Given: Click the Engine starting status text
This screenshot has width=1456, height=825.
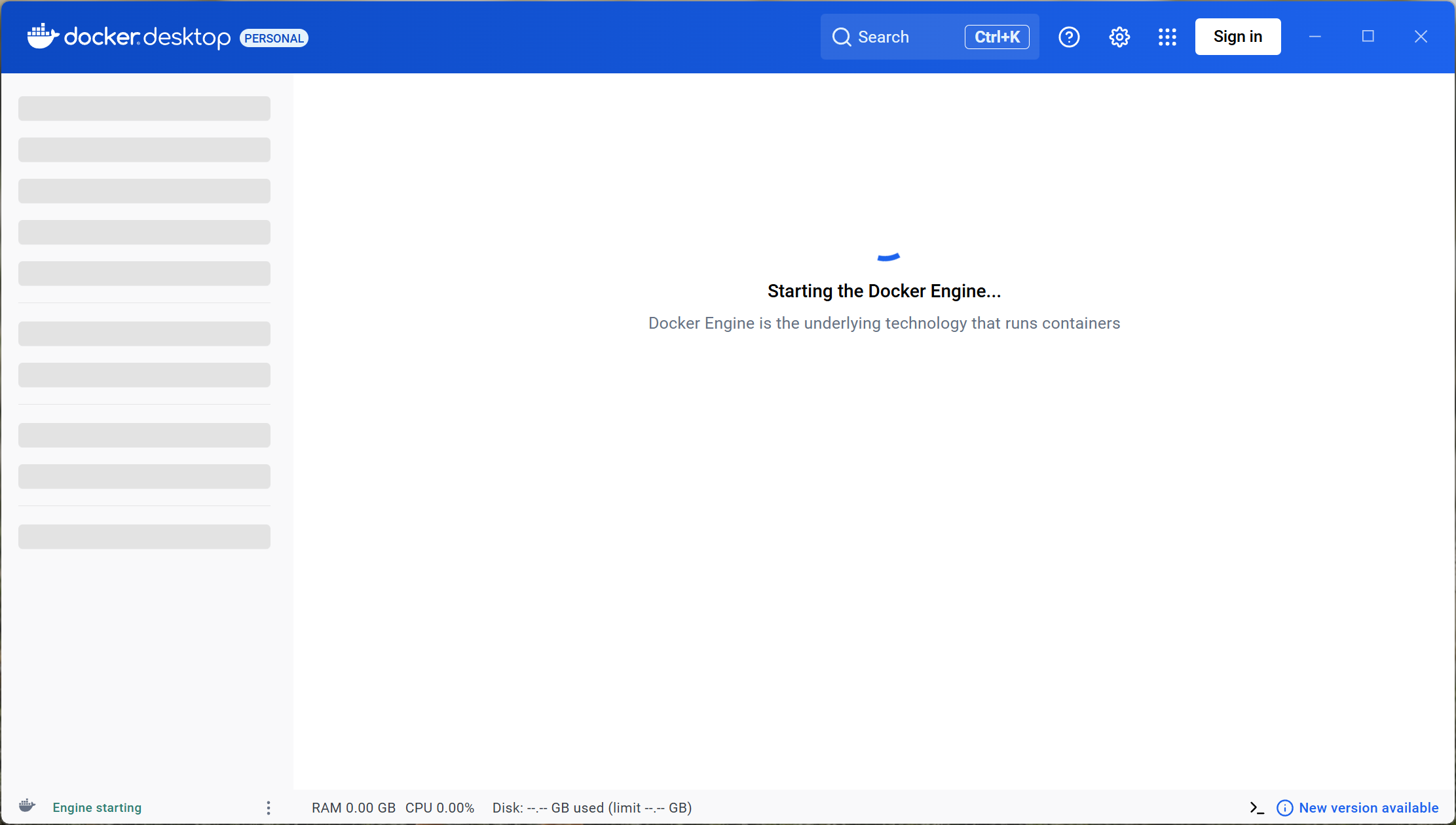Looking at the screenshot, I should [97, 808].
